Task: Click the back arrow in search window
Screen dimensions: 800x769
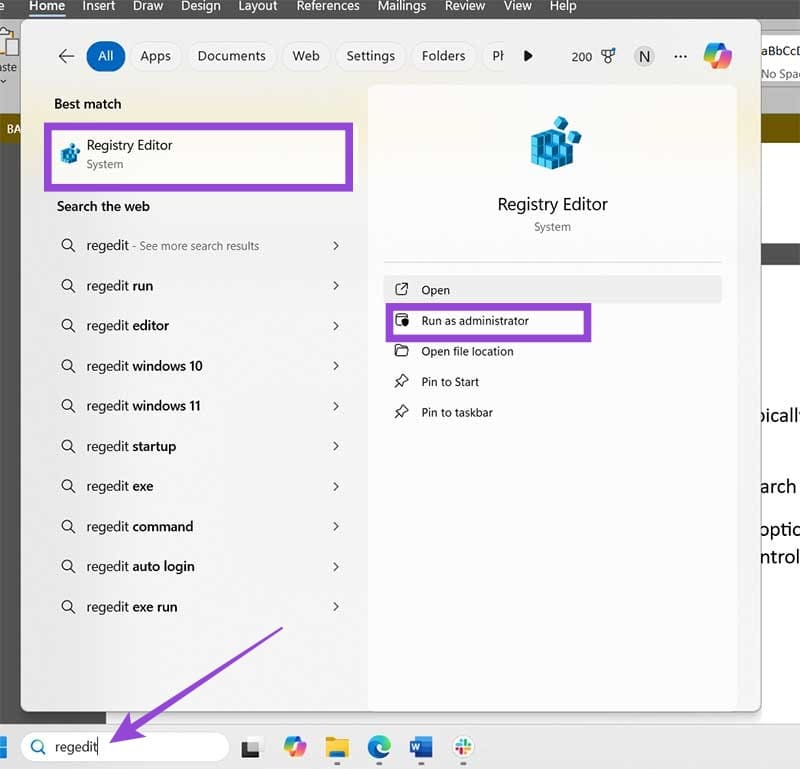Action: (x=66, y=57)
